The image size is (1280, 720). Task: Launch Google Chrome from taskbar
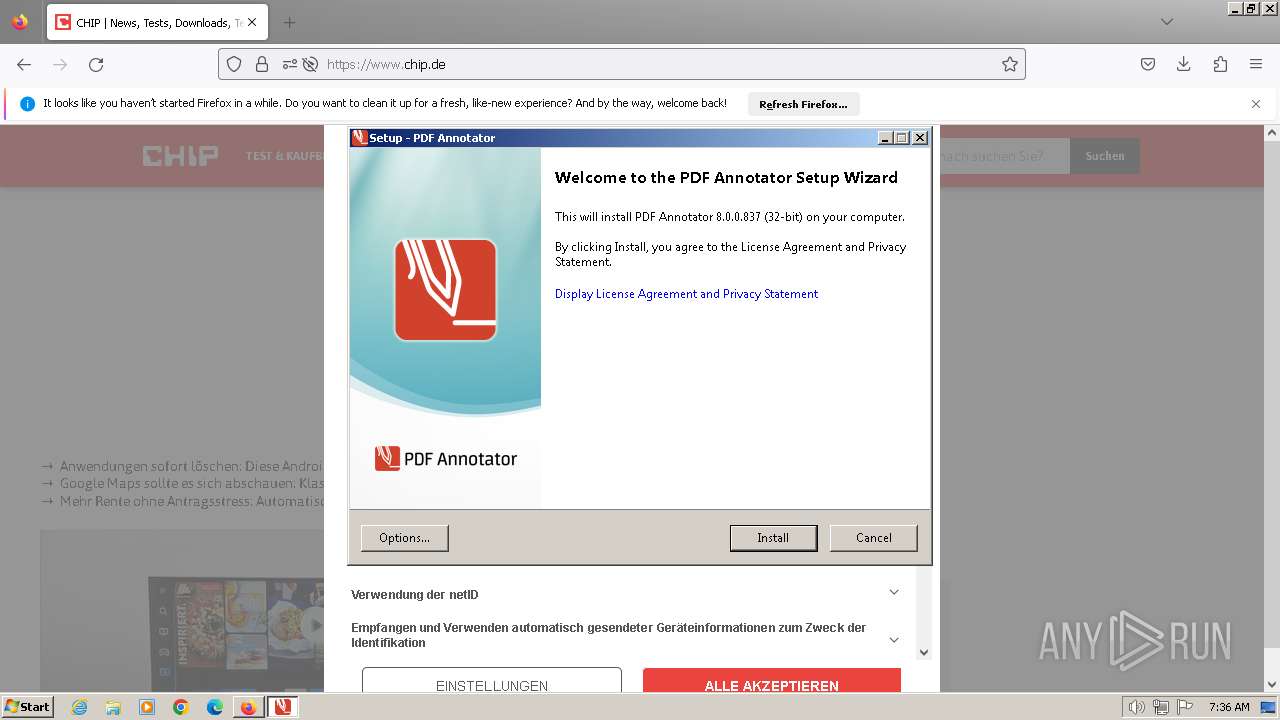pyautogui.click(x=181, y=707)
